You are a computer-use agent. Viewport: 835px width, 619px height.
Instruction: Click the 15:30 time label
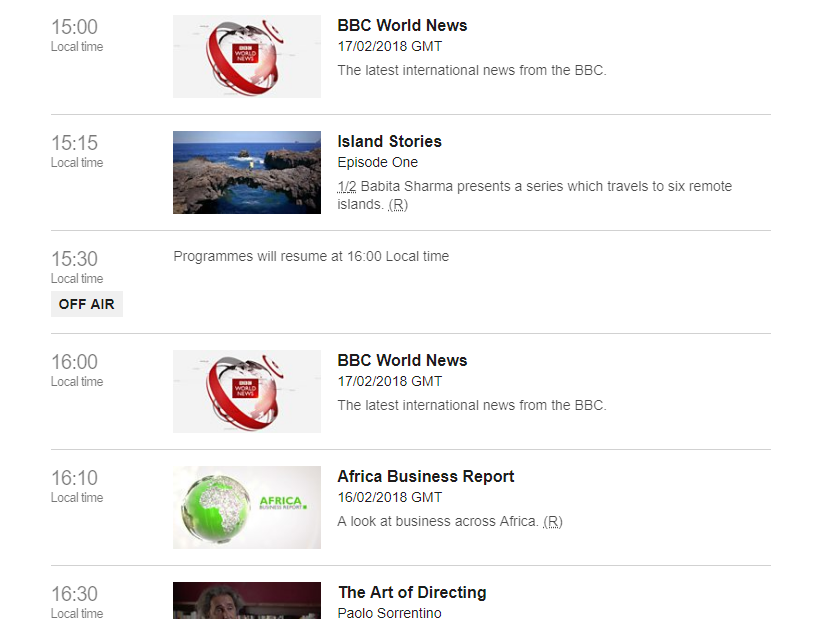[74, 259]
